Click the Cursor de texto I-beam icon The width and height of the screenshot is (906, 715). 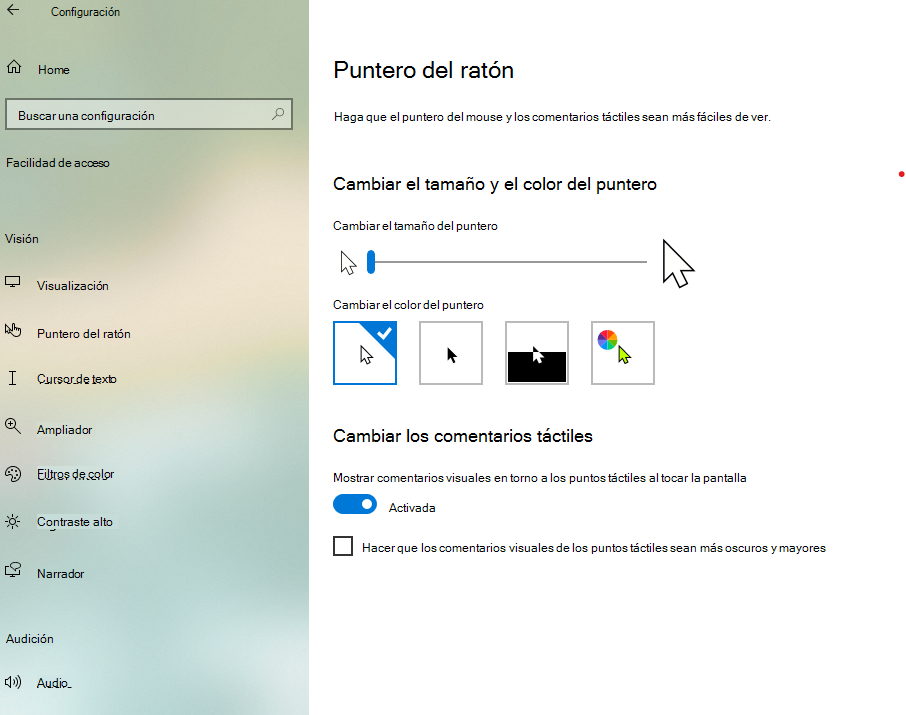(x=12, y=378)
